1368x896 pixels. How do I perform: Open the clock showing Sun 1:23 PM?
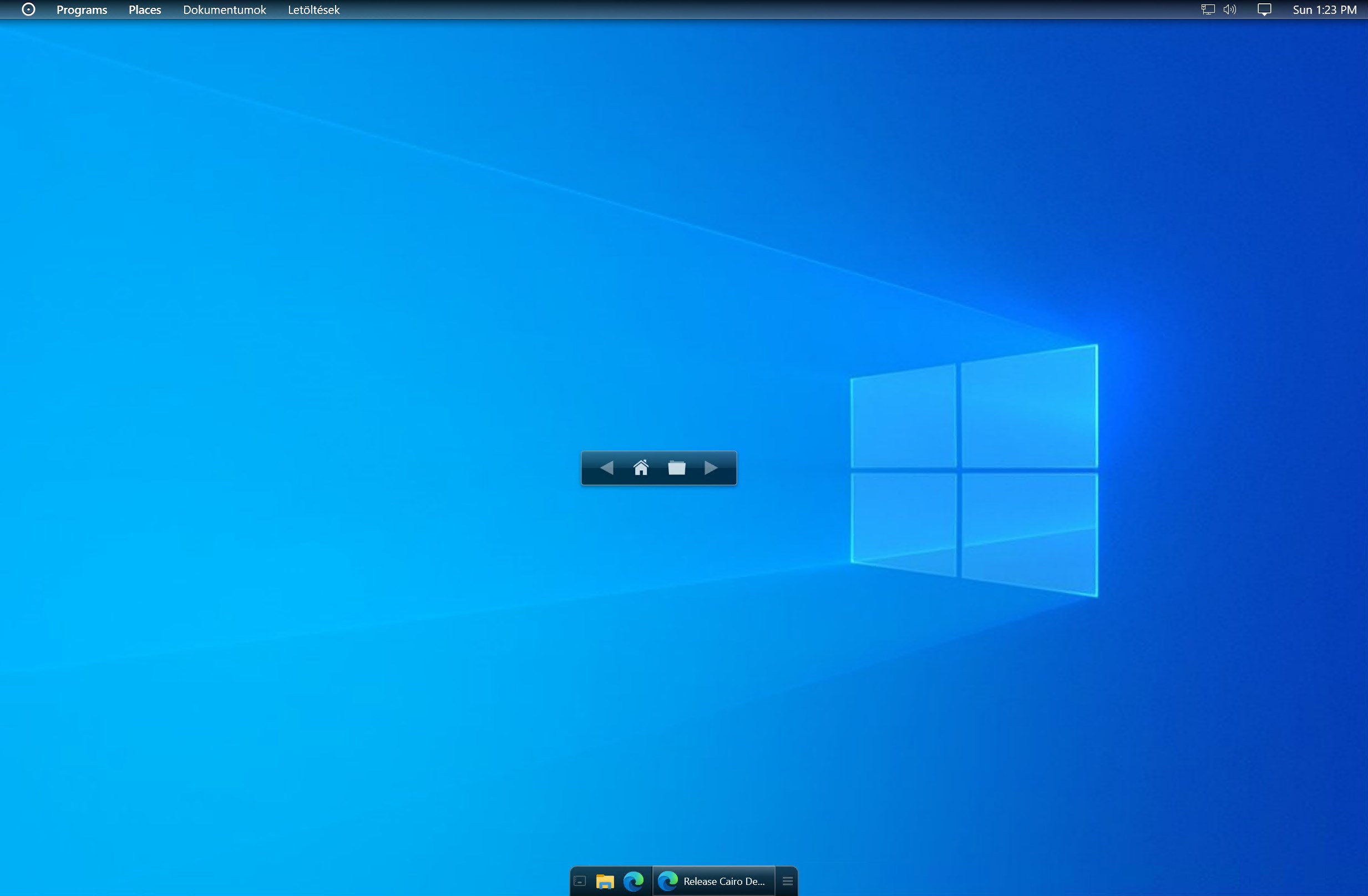click(1324, 10)
